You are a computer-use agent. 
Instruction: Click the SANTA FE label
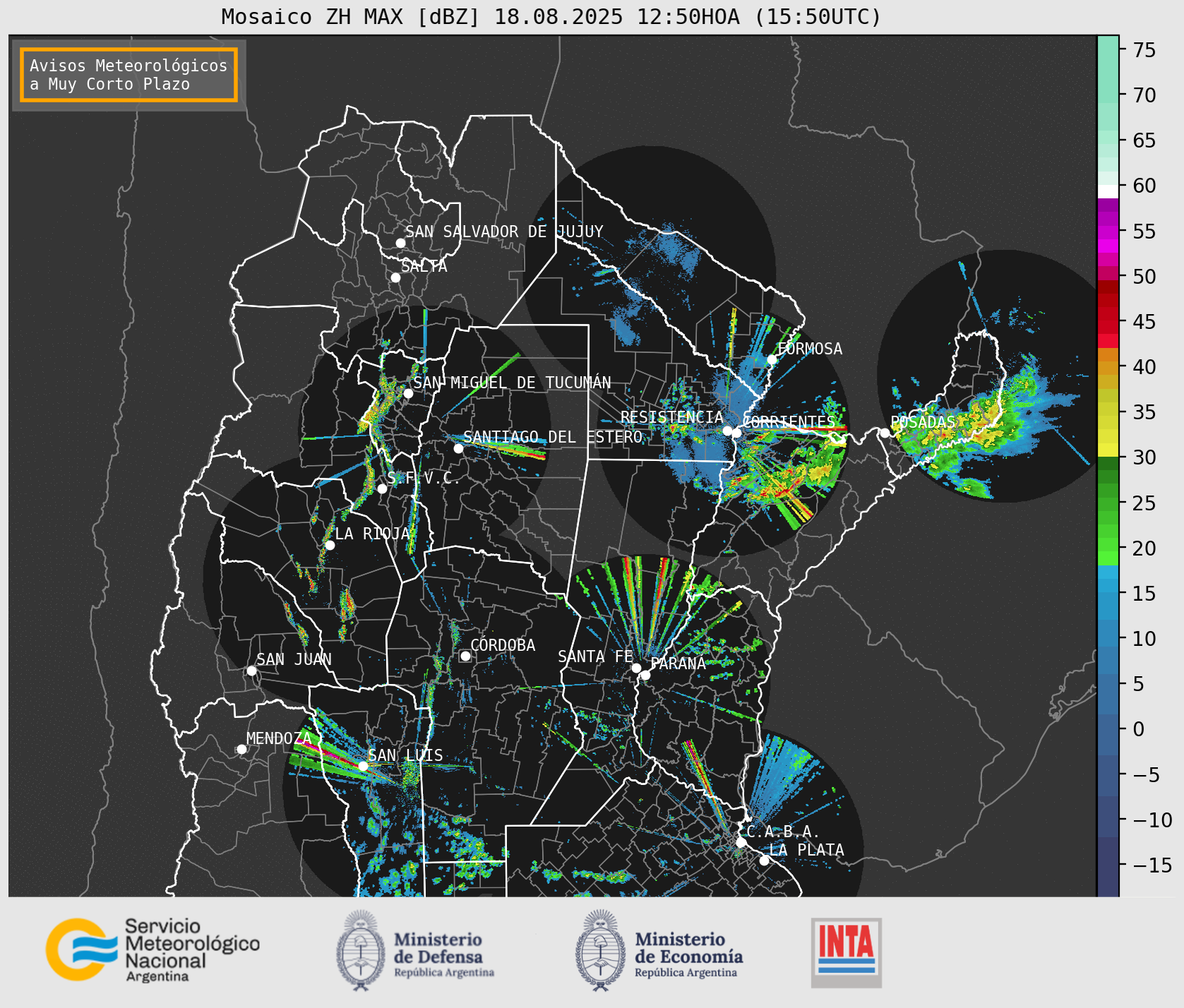pos(595,656)
